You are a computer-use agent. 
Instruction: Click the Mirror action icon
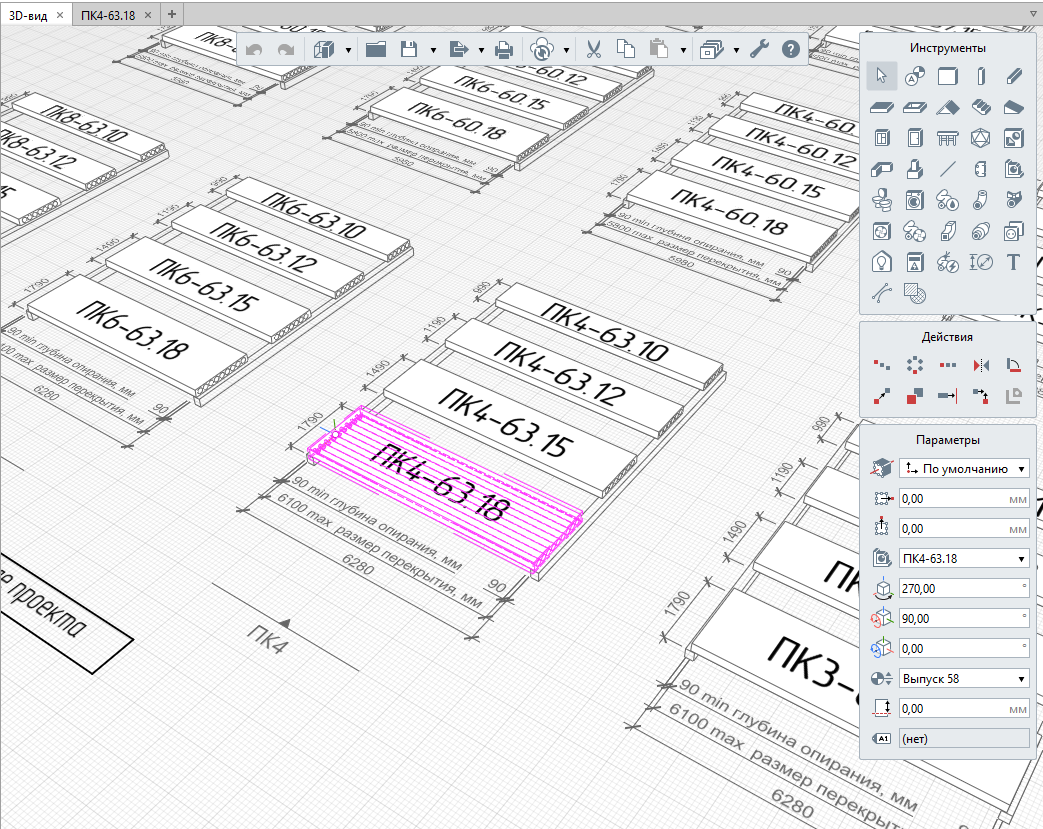pyautogui.click(x=980, y=365)
